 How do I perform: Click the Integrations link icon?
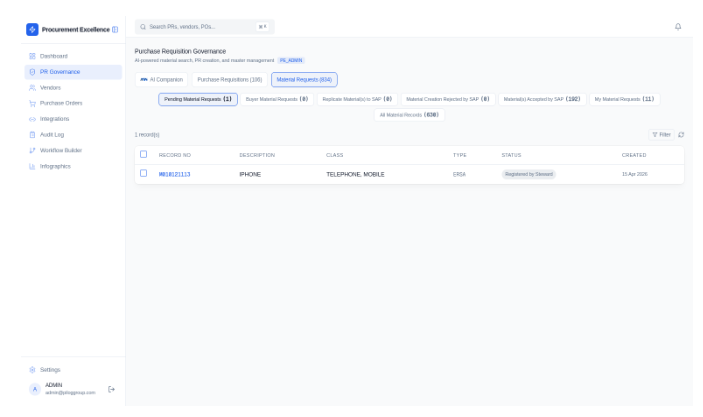tap(32, 119)
